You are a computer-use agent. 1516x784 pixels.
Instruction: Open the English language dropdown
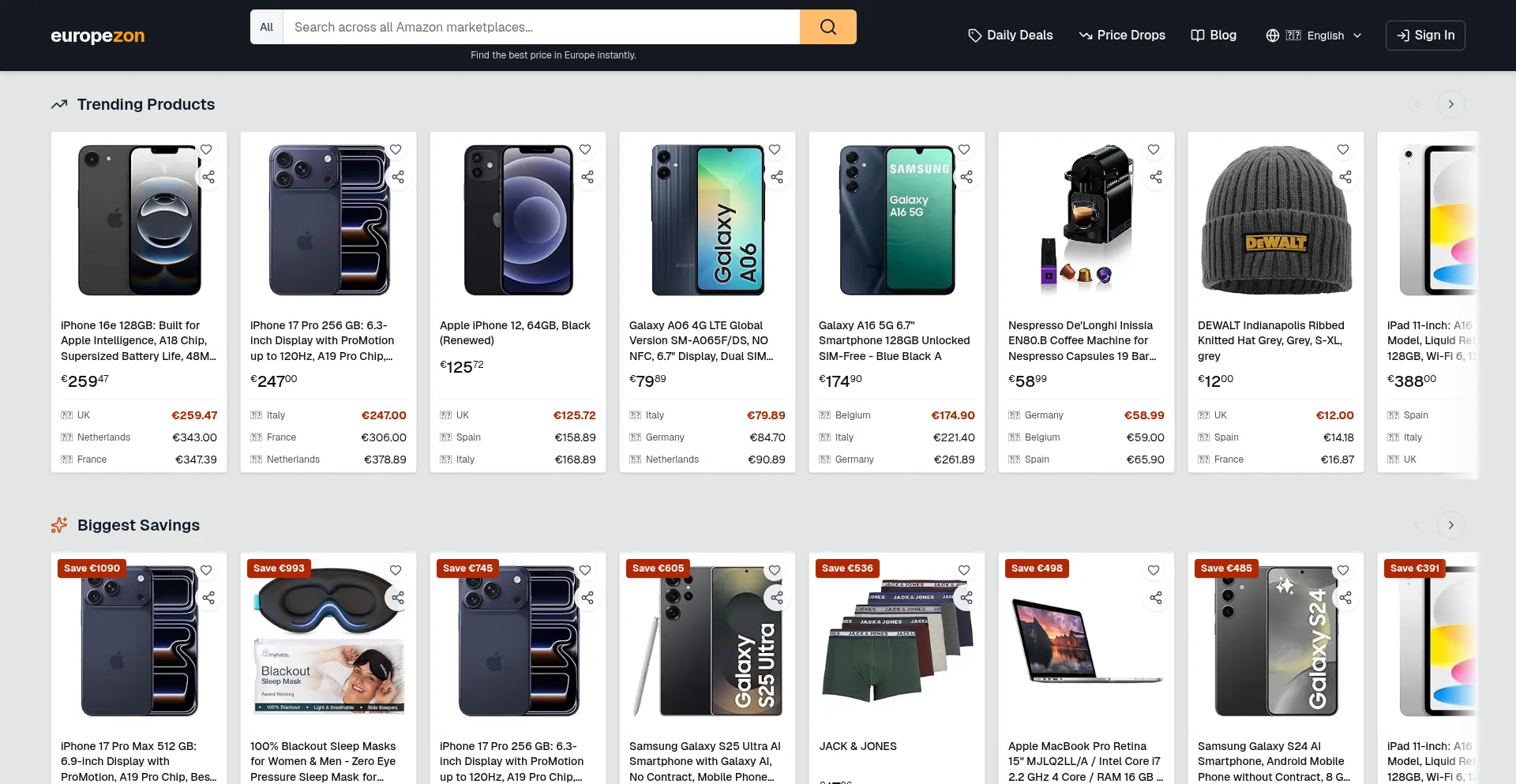point(1314,36)
